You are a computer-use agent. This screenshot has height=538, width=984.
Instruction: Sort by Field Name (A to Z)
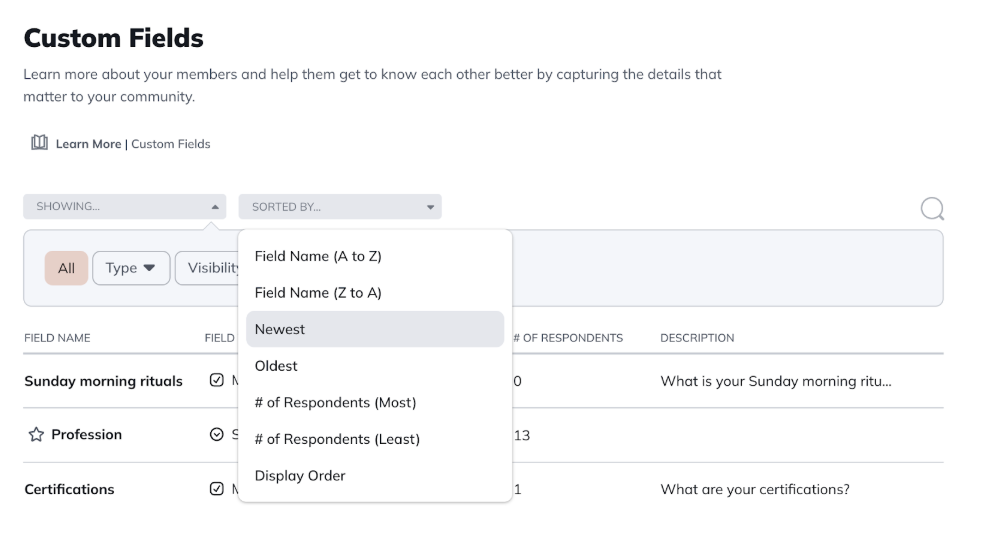coord(318,256)
